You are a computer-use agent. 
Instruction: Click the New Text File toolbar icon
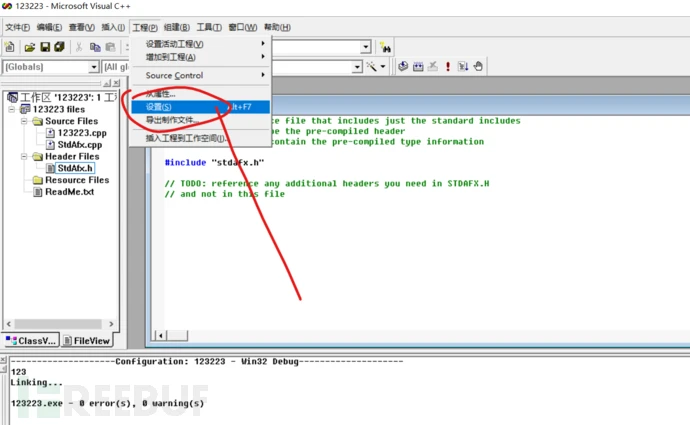pyautogui.click(x=9, y=47)
